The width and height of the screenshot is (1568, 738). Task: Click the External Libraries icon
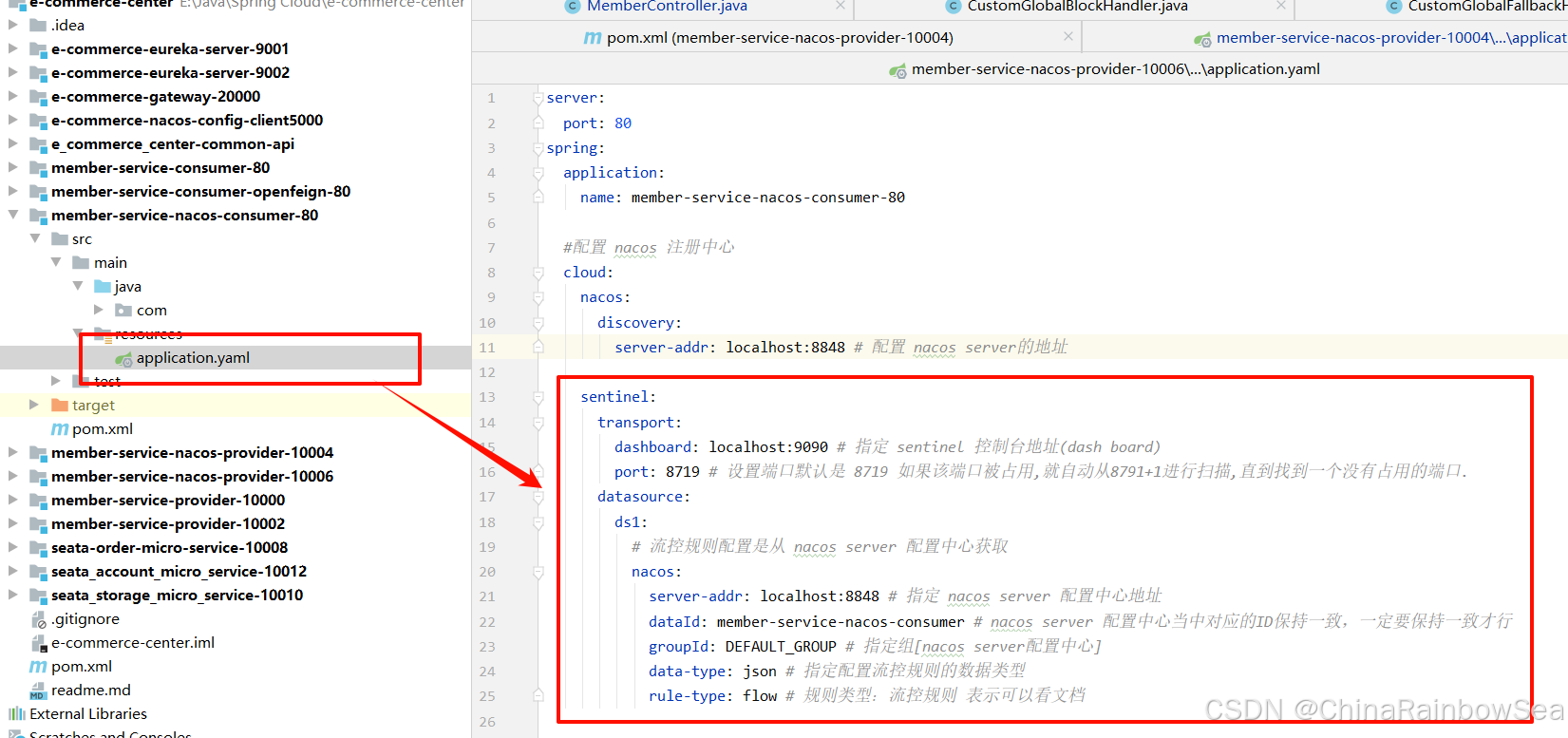coord(17,713)
